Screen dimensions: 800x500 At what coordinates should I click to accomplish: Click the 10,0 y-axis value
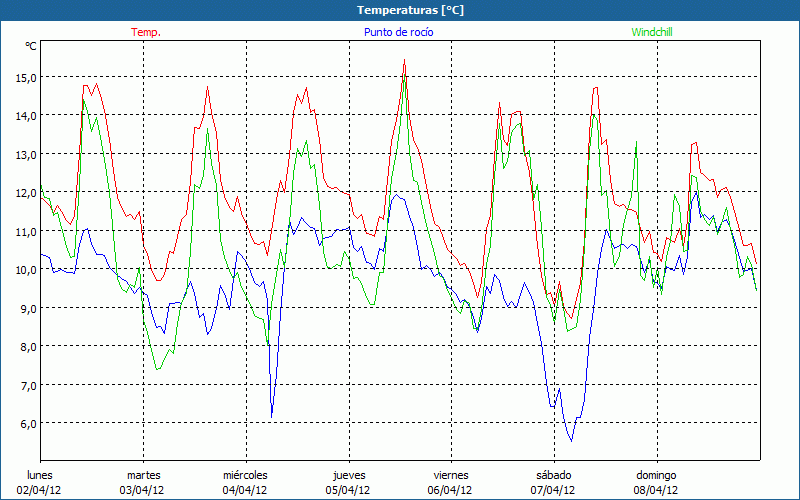coord(23,270)
